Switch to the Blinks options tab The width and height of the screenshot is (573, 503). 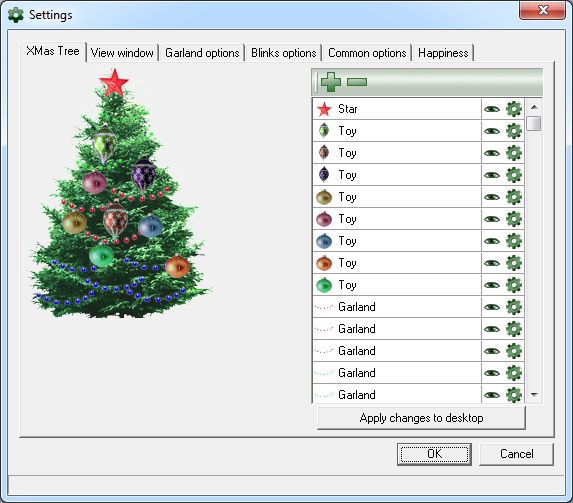[x=284, y=53]
